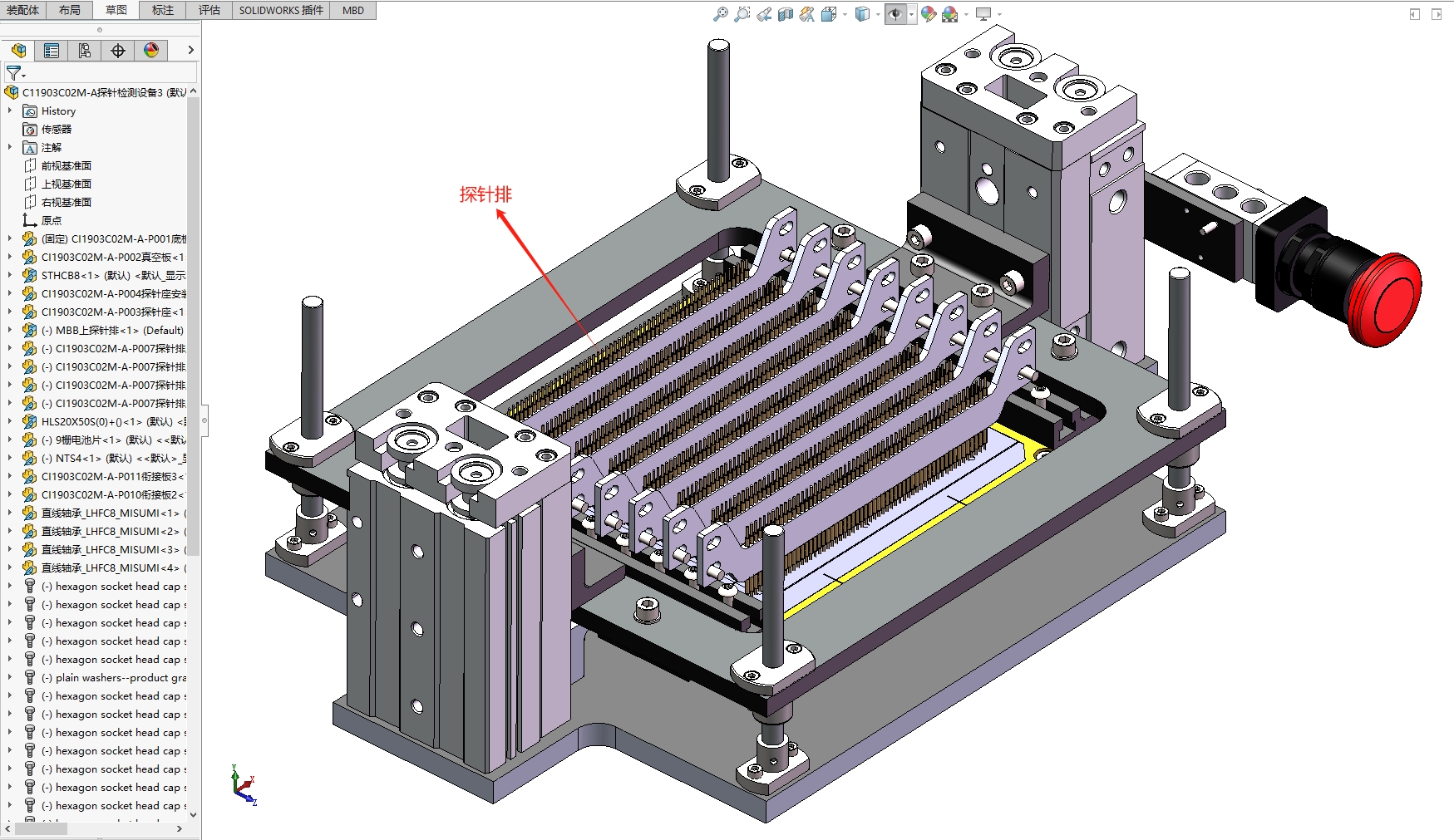
Task: Click the Apply Scene icon
Action: coord(949,14)
